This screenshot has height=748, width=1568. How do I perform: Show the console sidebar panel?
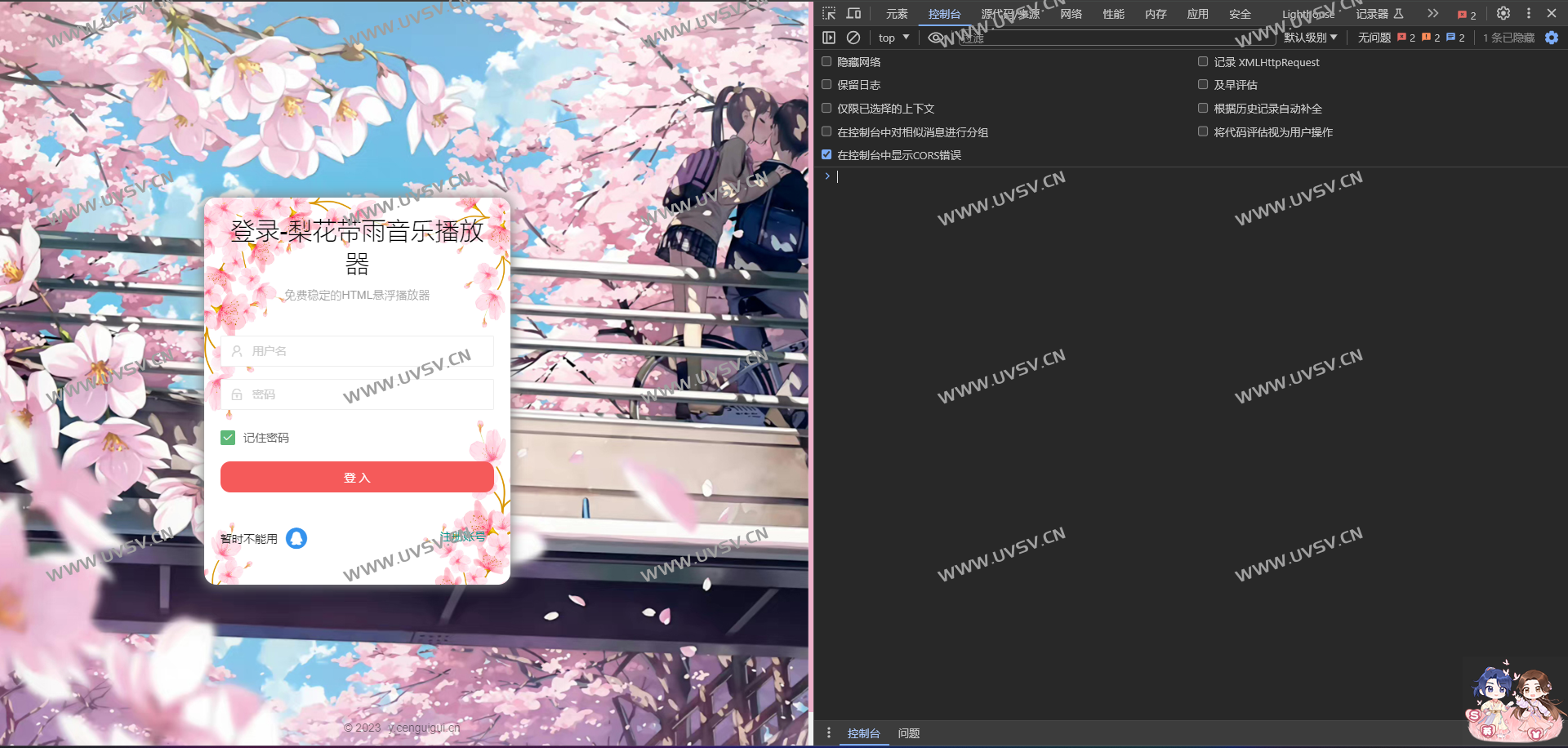(x=829, y=38)
